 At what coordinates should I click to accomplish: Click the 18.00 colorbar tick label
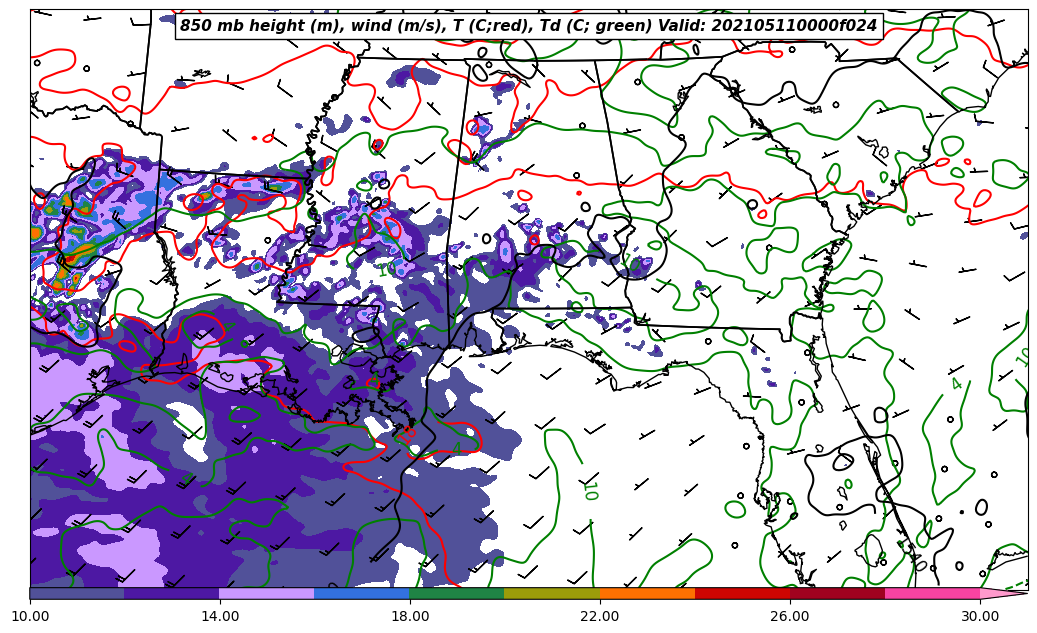pyautogui.click(x=410, y=616)
